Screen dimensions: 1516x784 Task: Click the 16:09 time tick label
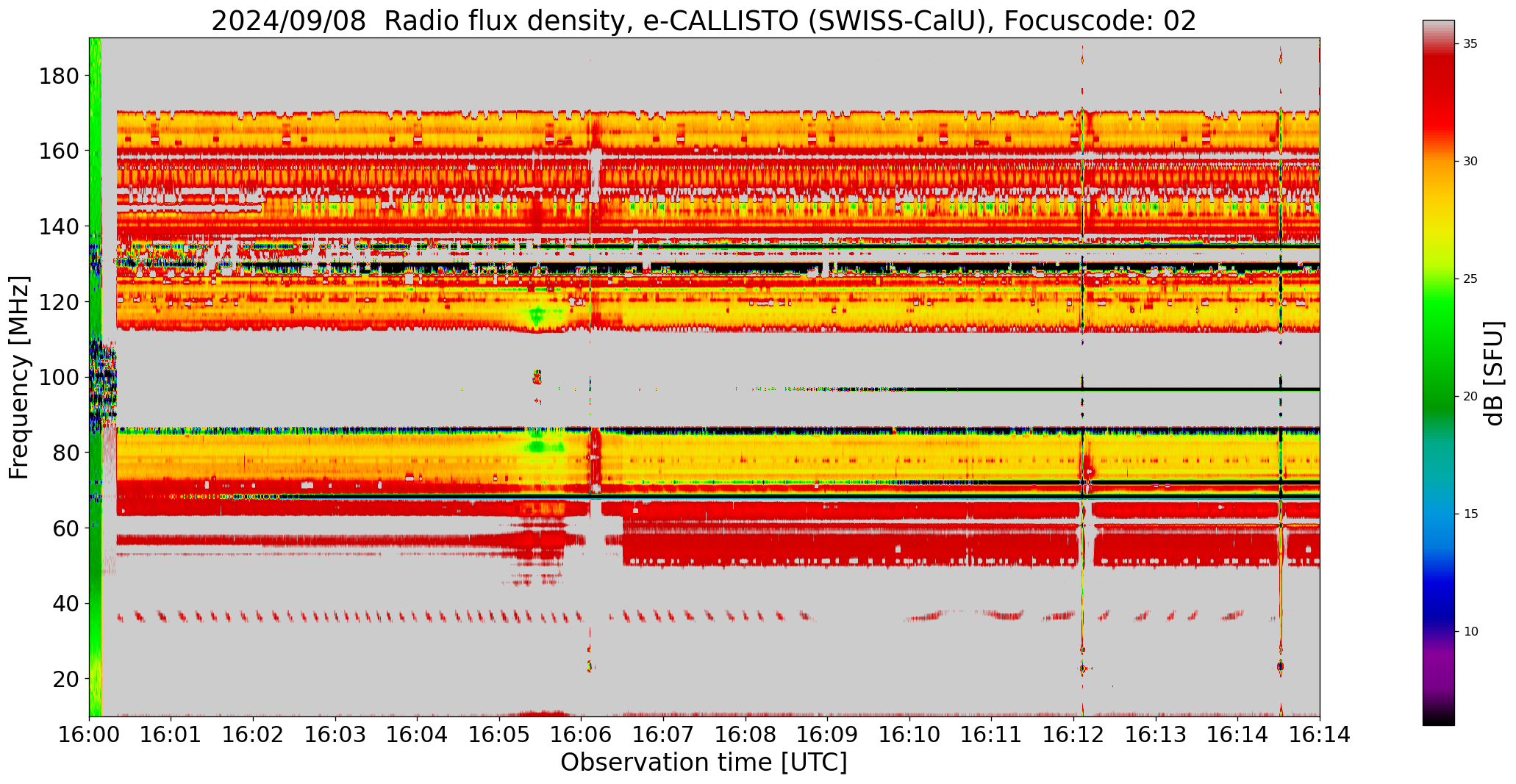(x=828, y=735)
